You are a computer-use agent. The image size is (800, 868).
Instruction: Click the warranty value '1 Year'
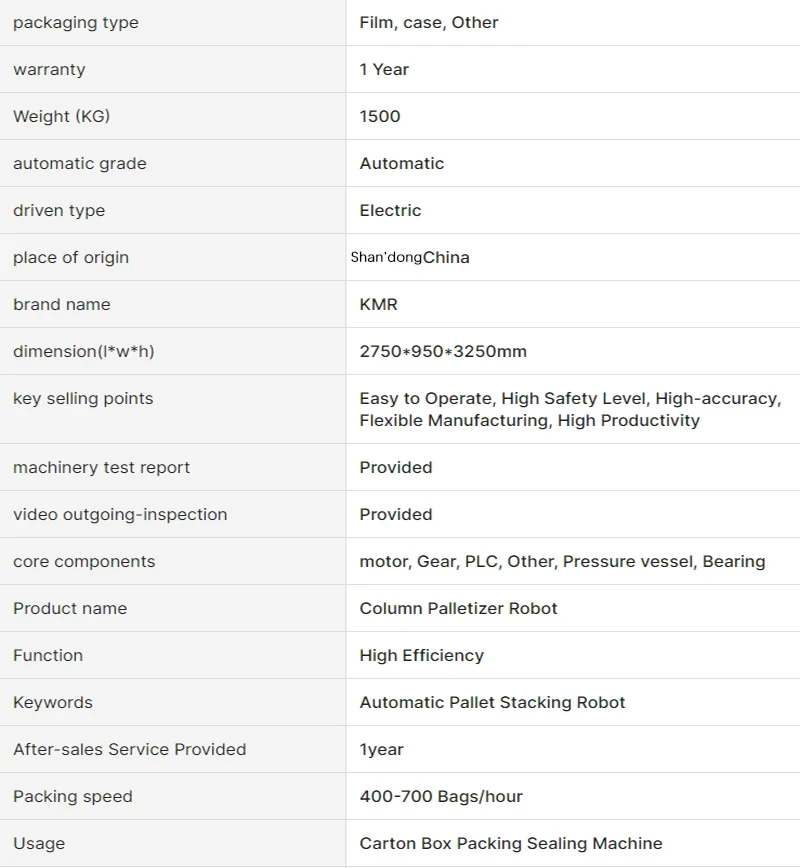384,69
